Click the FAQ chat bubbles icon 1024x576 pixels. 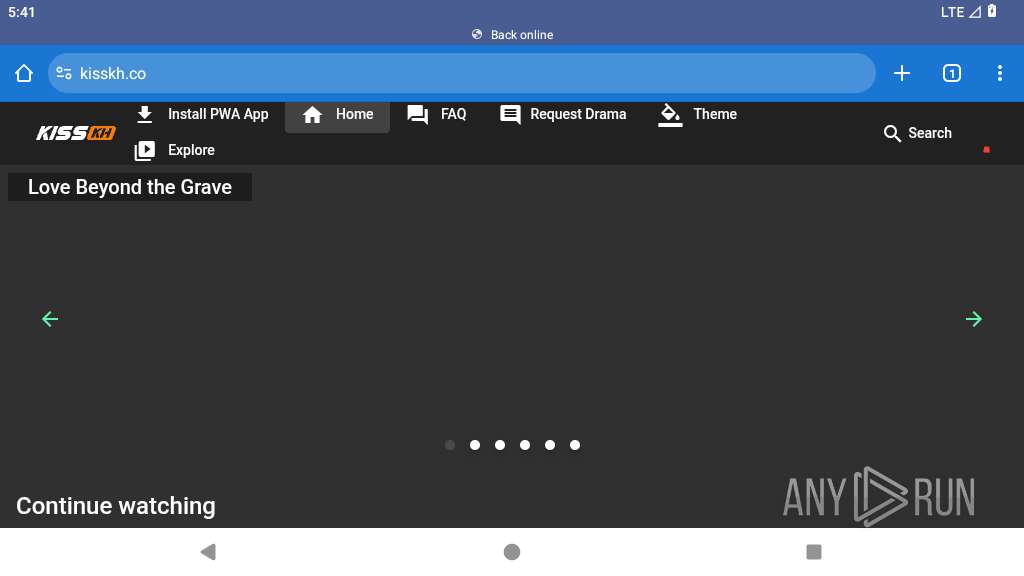coord(417,115)
